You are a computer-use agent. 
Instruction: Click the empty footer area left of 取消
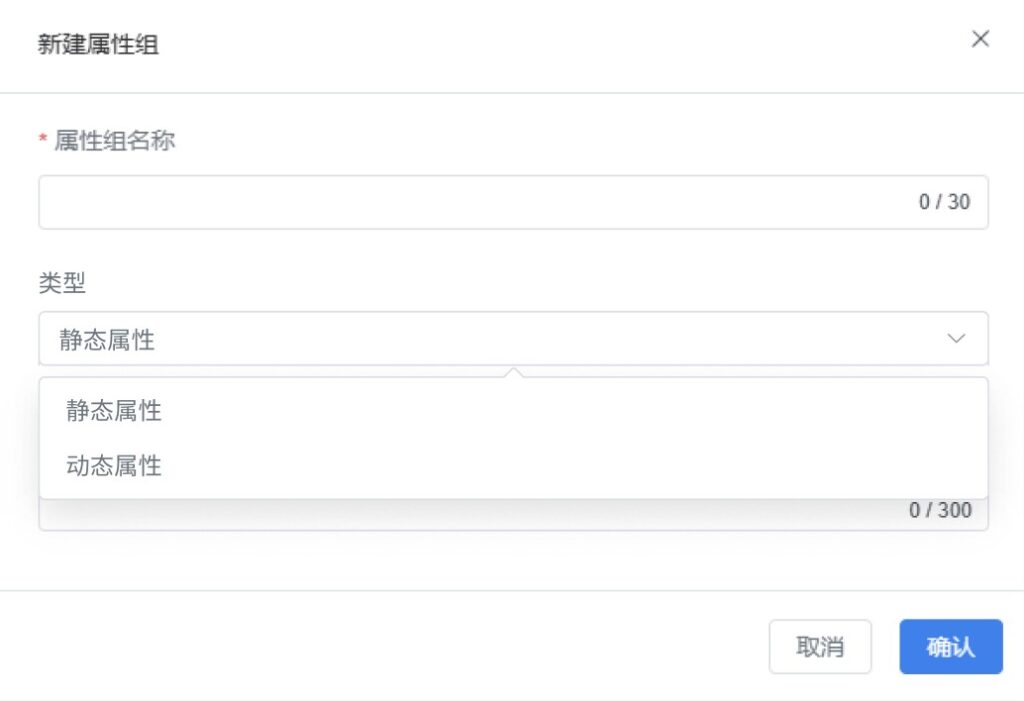(400, 647)
